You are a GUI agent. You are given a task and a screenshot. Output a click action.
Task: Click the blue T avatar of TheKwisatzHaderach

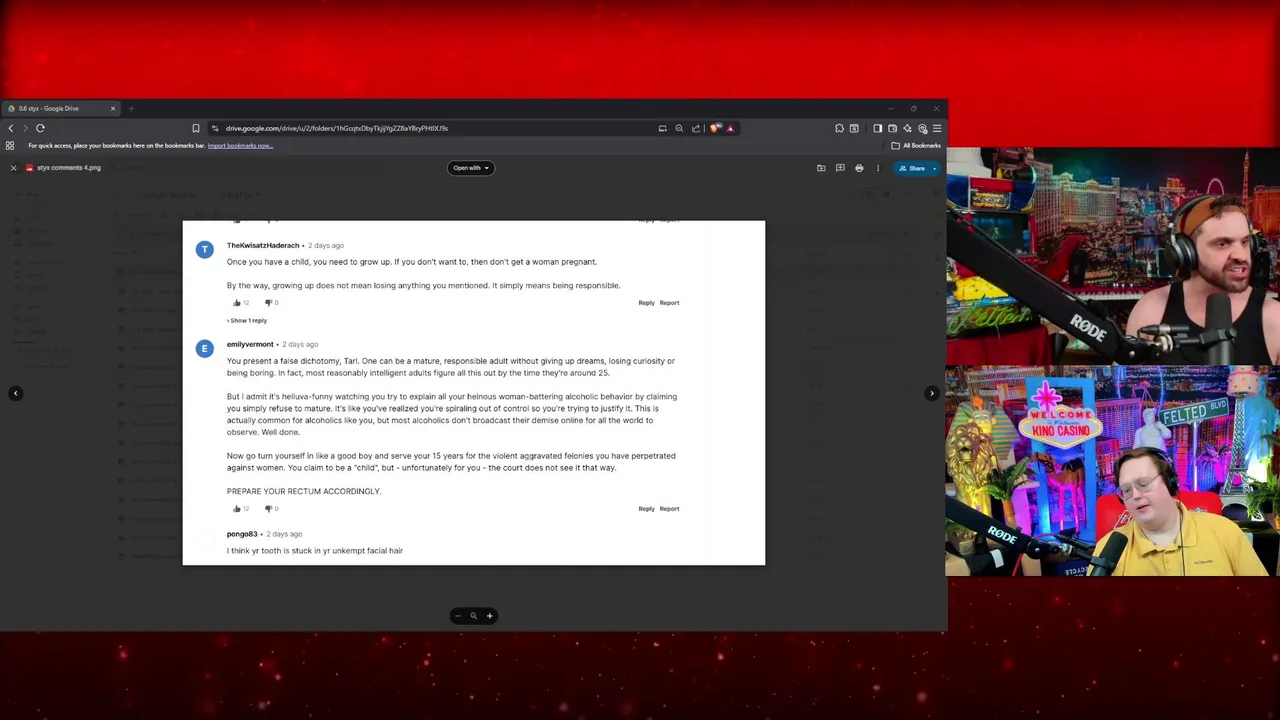pos(204,249)
